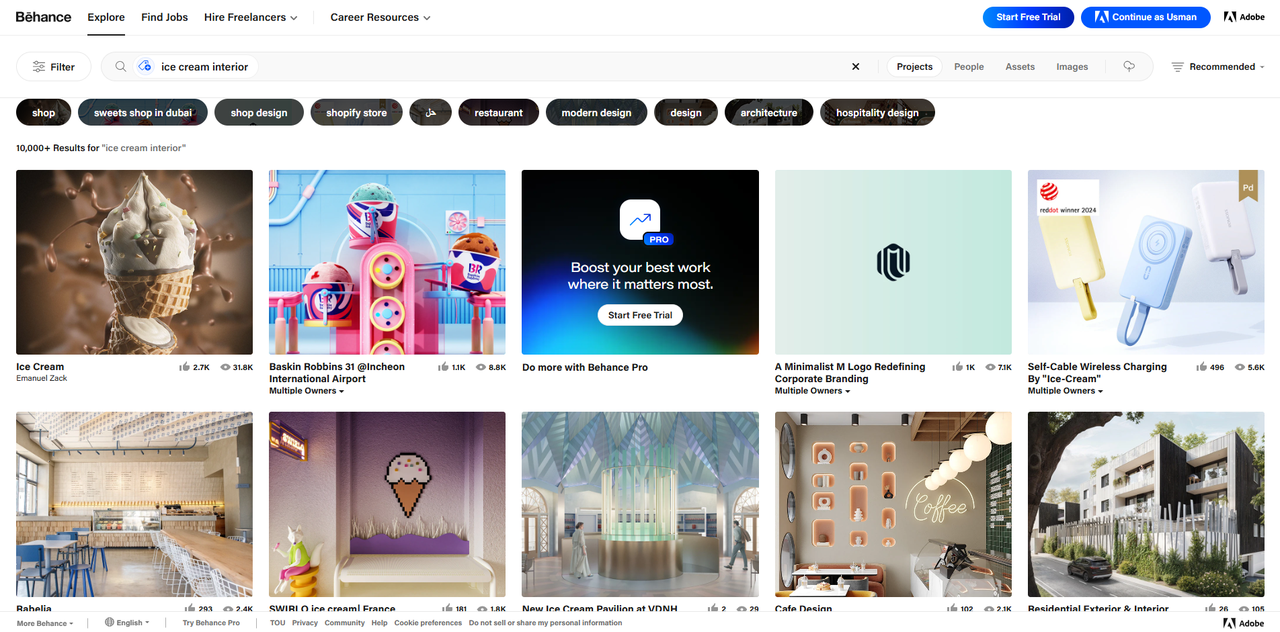Open the Baskin Robbins project thumbnail
Image resolution: width=1280 pixels, height=632 pixels.
click(386, 262)
